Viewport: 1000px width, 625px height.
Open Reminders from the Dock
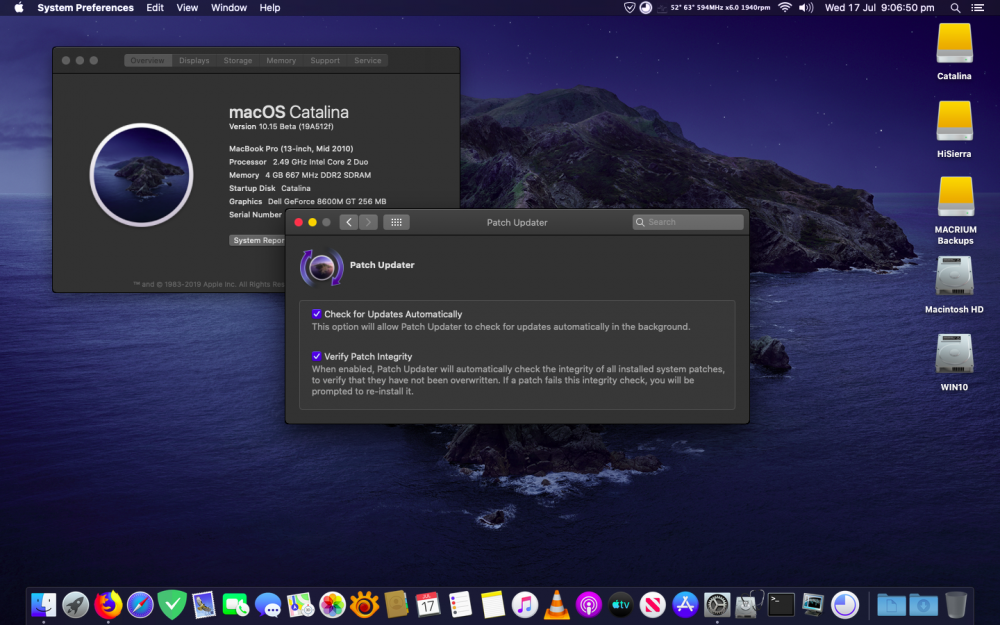coord(460,605)
